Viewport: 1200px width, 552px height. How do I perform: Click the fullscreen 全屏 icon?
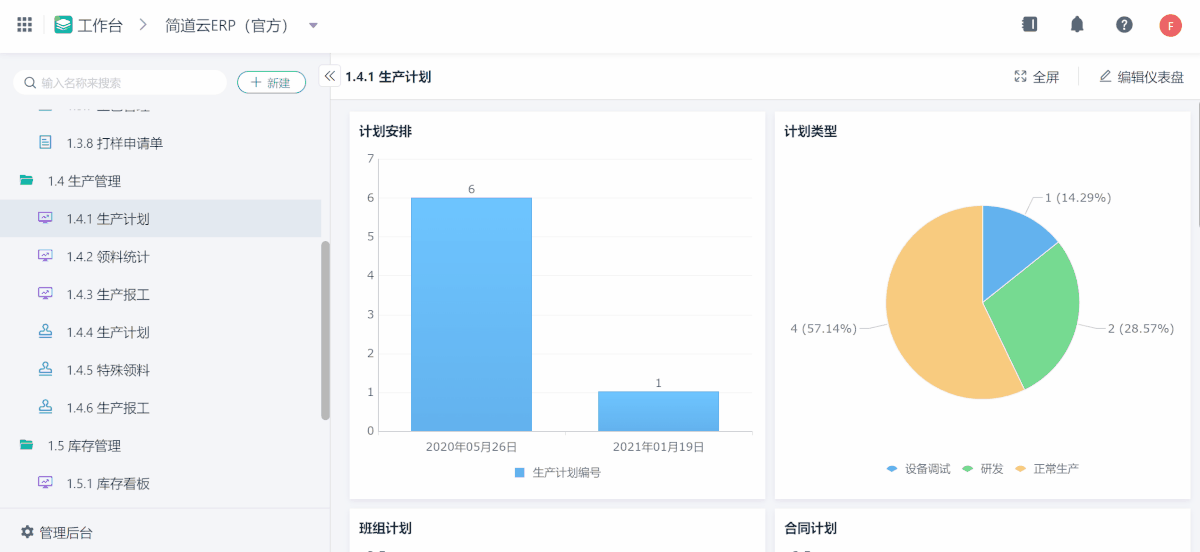1020,76
